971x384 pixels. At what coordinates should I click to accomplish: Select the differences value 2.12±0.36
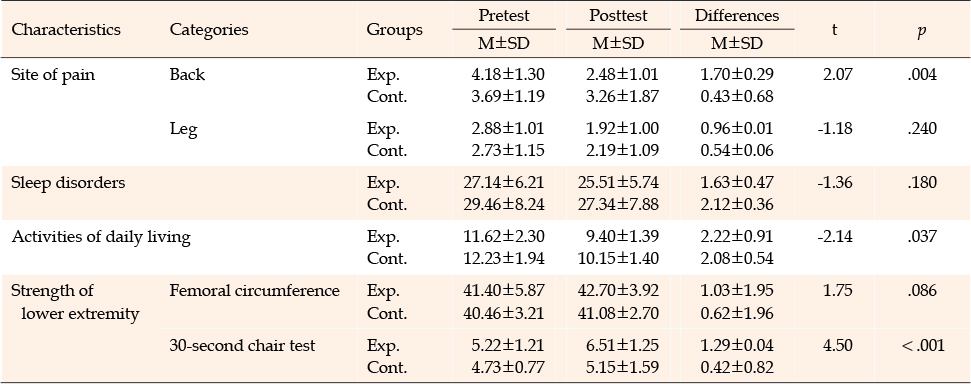click(x=737, y=204)
